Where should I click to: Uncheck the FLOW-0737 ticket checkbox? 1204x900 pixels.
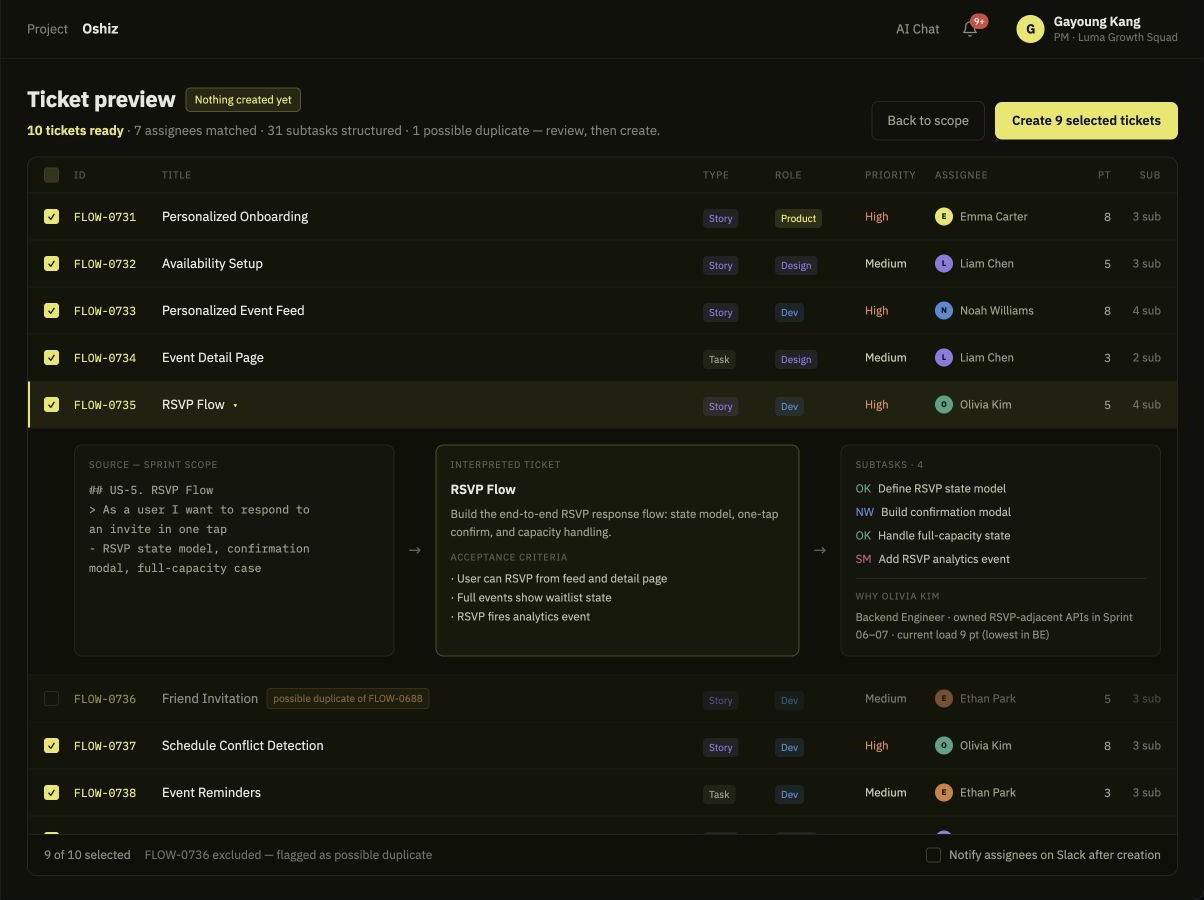tap(51, 746)
